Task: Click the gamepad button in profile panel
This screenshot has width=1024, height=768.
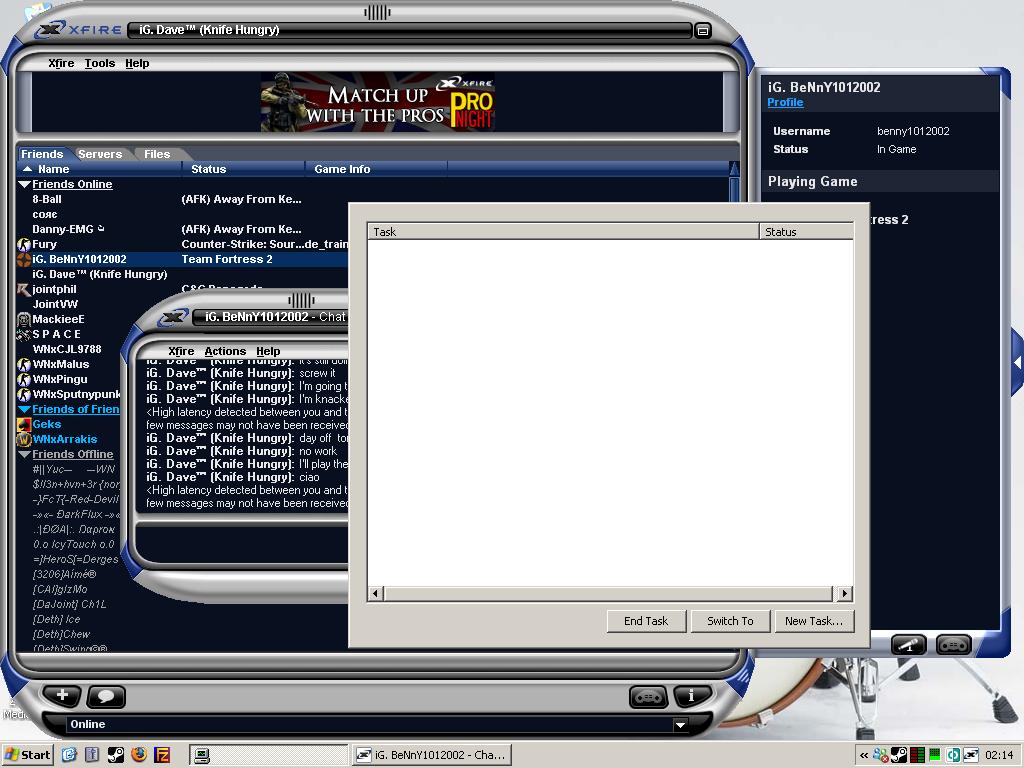Action: coord(953,645)
